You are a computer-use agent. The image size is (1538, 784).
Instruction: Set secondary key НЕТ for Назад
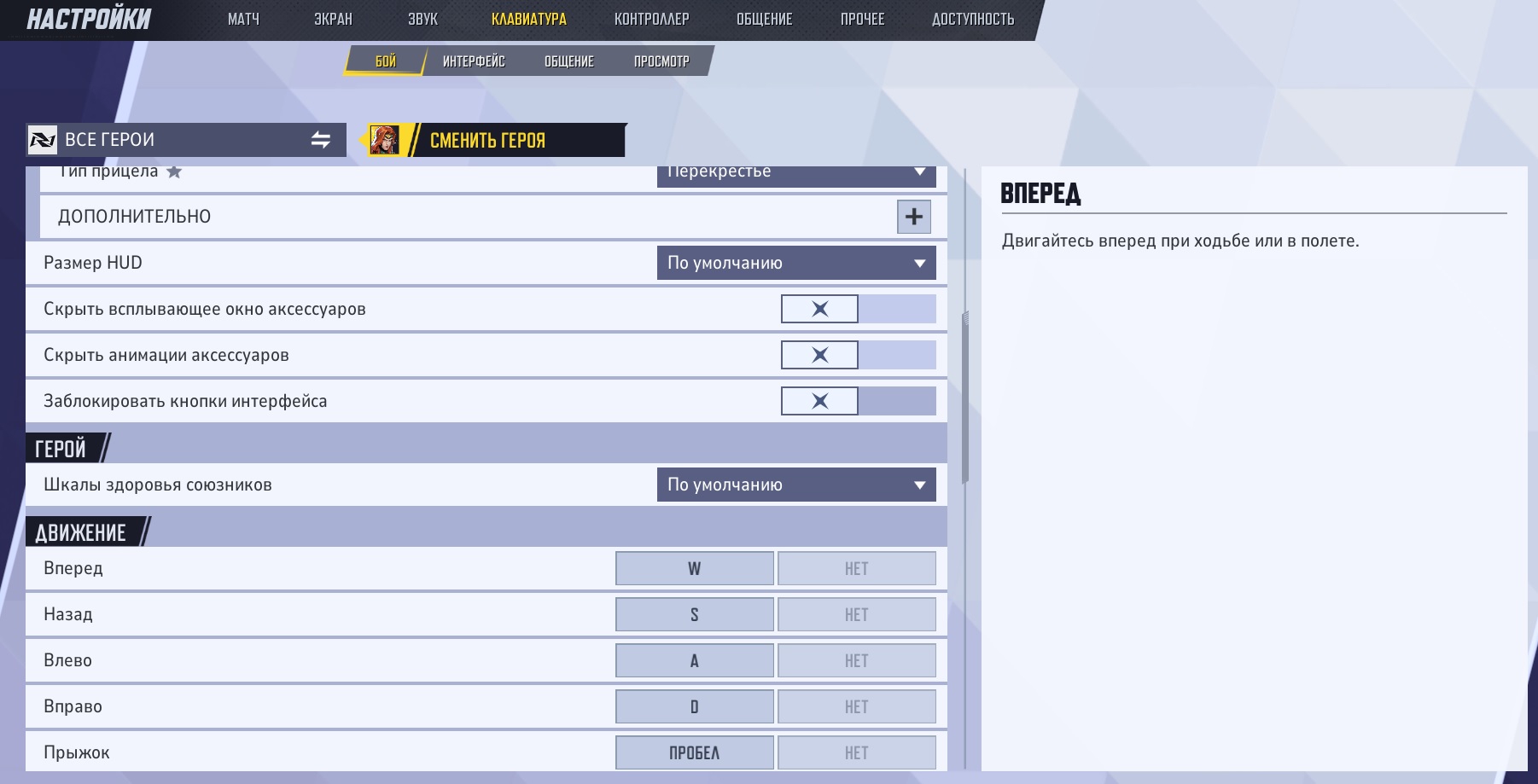[x=857, y=614]
